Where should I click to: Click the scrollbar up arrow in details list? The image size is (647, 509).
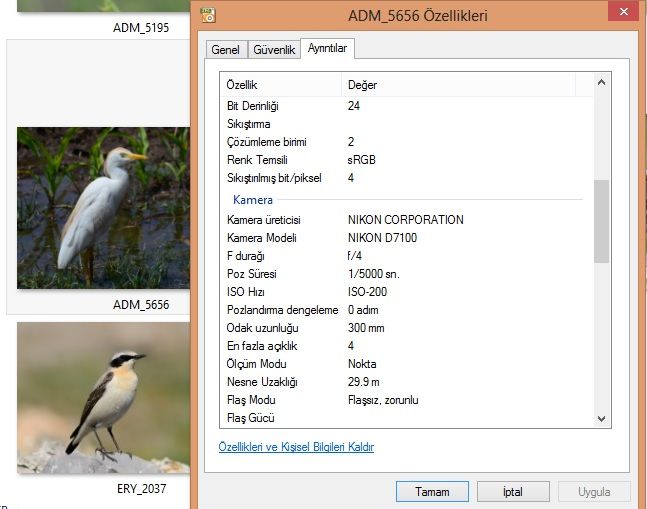click(601, 84)
